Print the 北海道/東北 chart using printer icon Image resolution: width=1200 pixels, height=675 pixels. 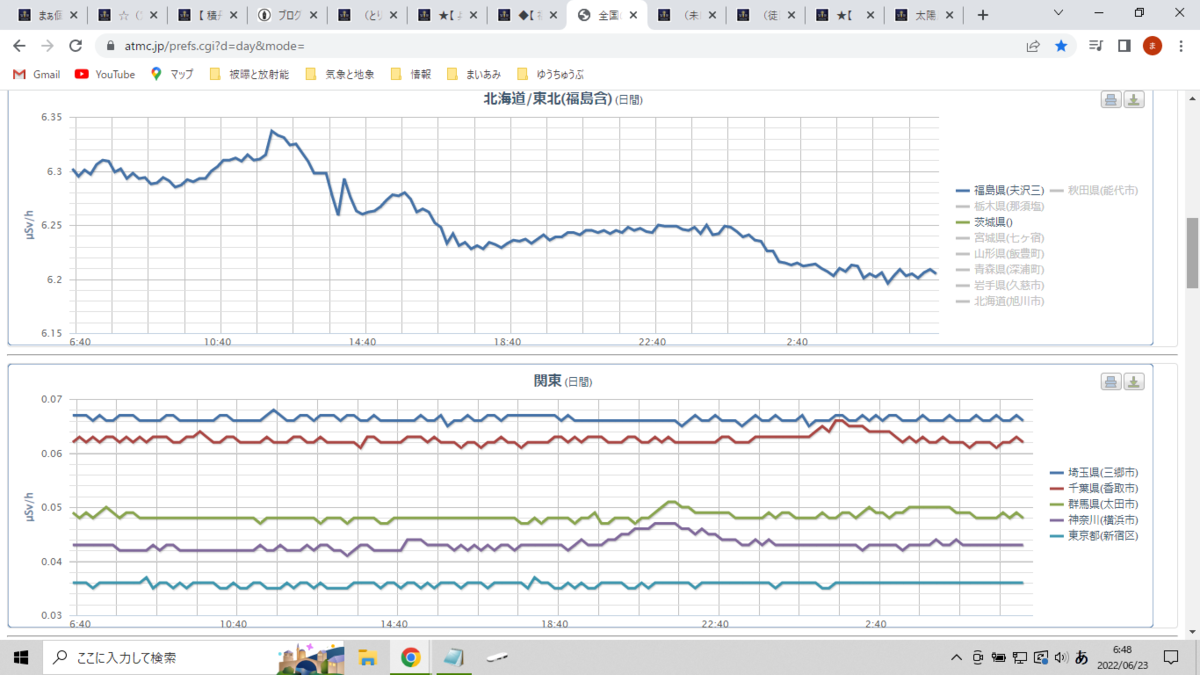(1111, 99)
